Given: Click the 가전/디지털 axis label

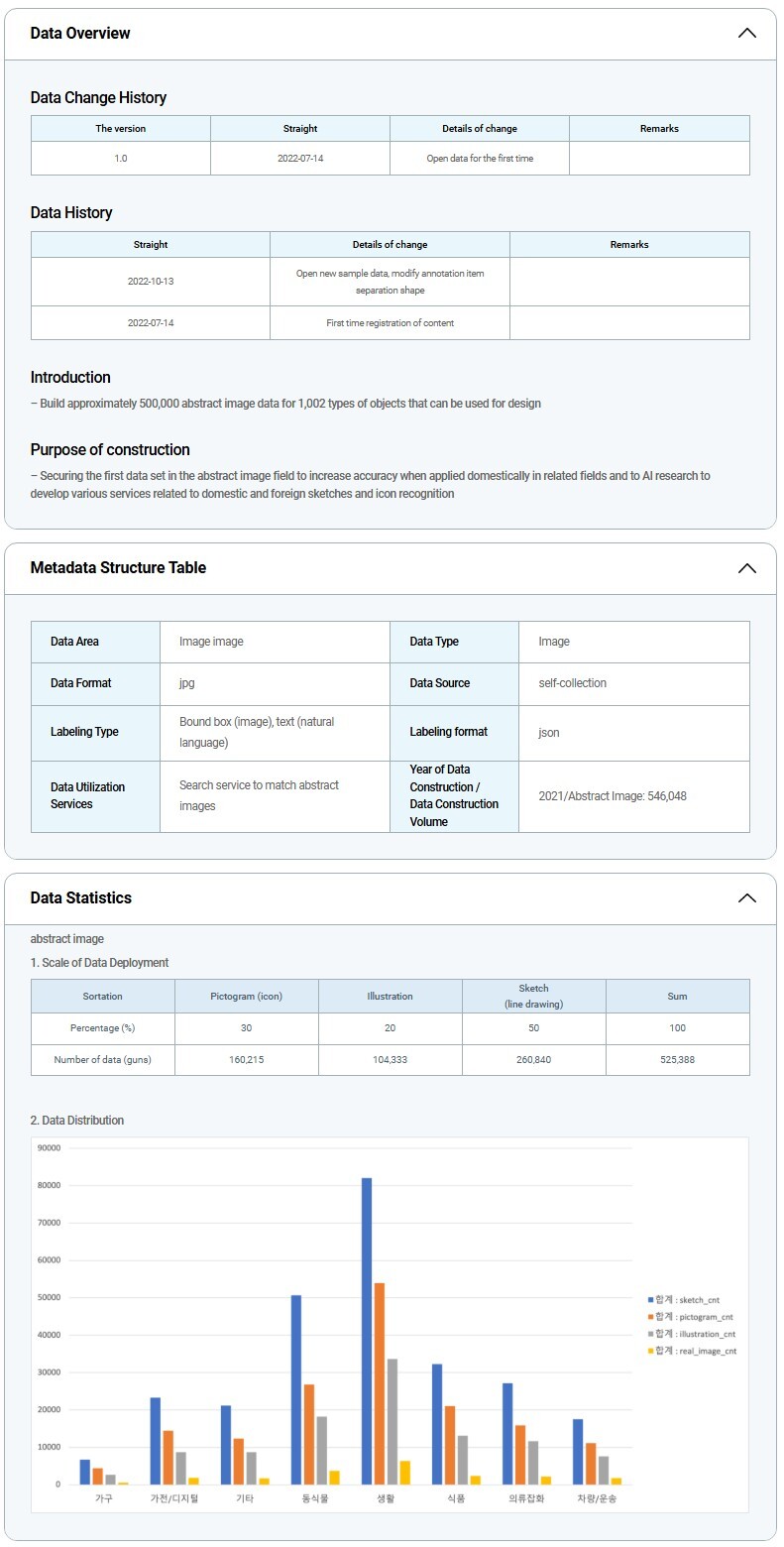Looking at the screenshot, I should pos(174,1498).
